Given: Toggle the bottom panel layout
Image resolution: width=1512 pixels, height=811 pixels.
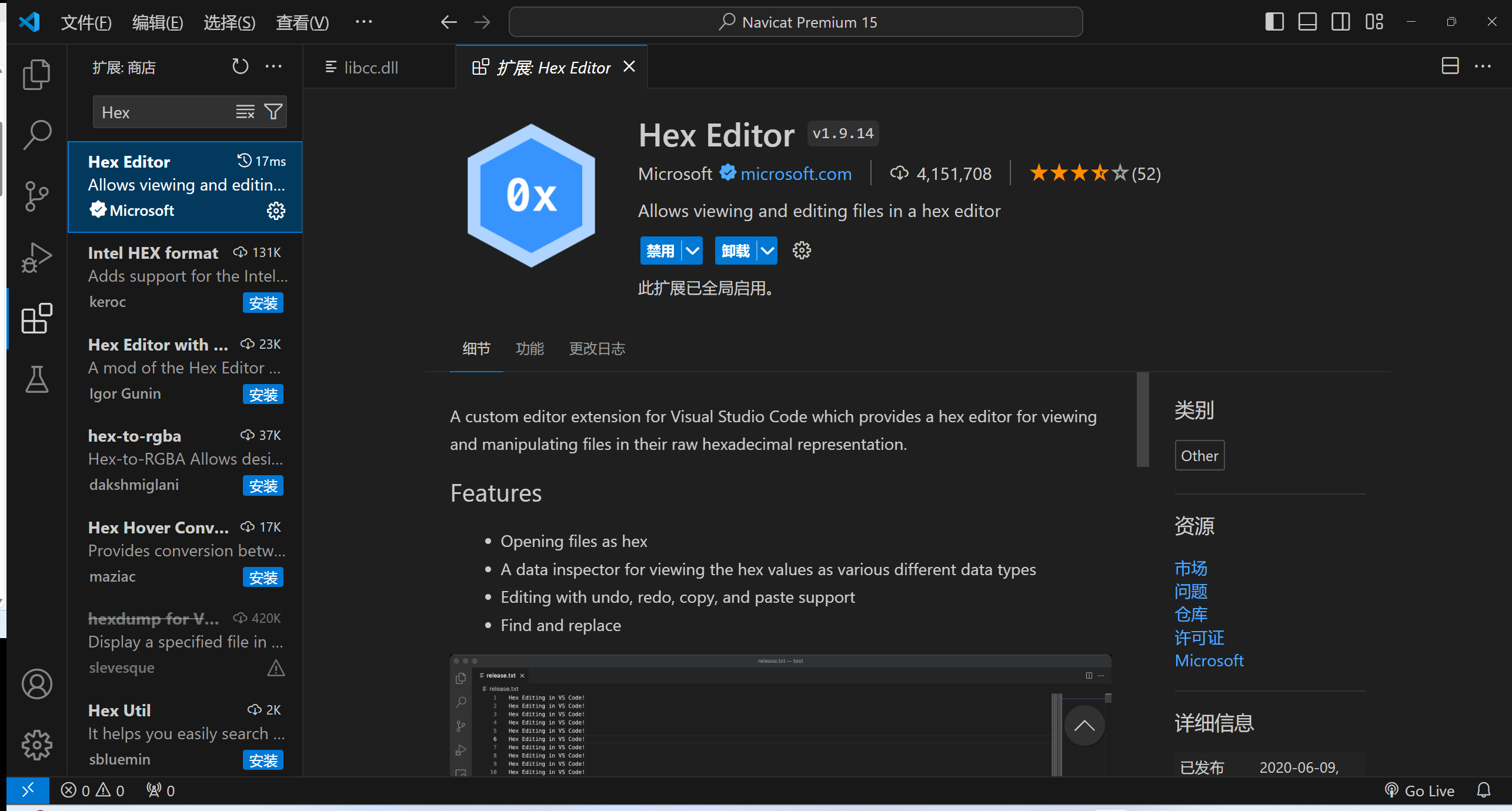Looking at the screenshot, I should click(1307, 22).
